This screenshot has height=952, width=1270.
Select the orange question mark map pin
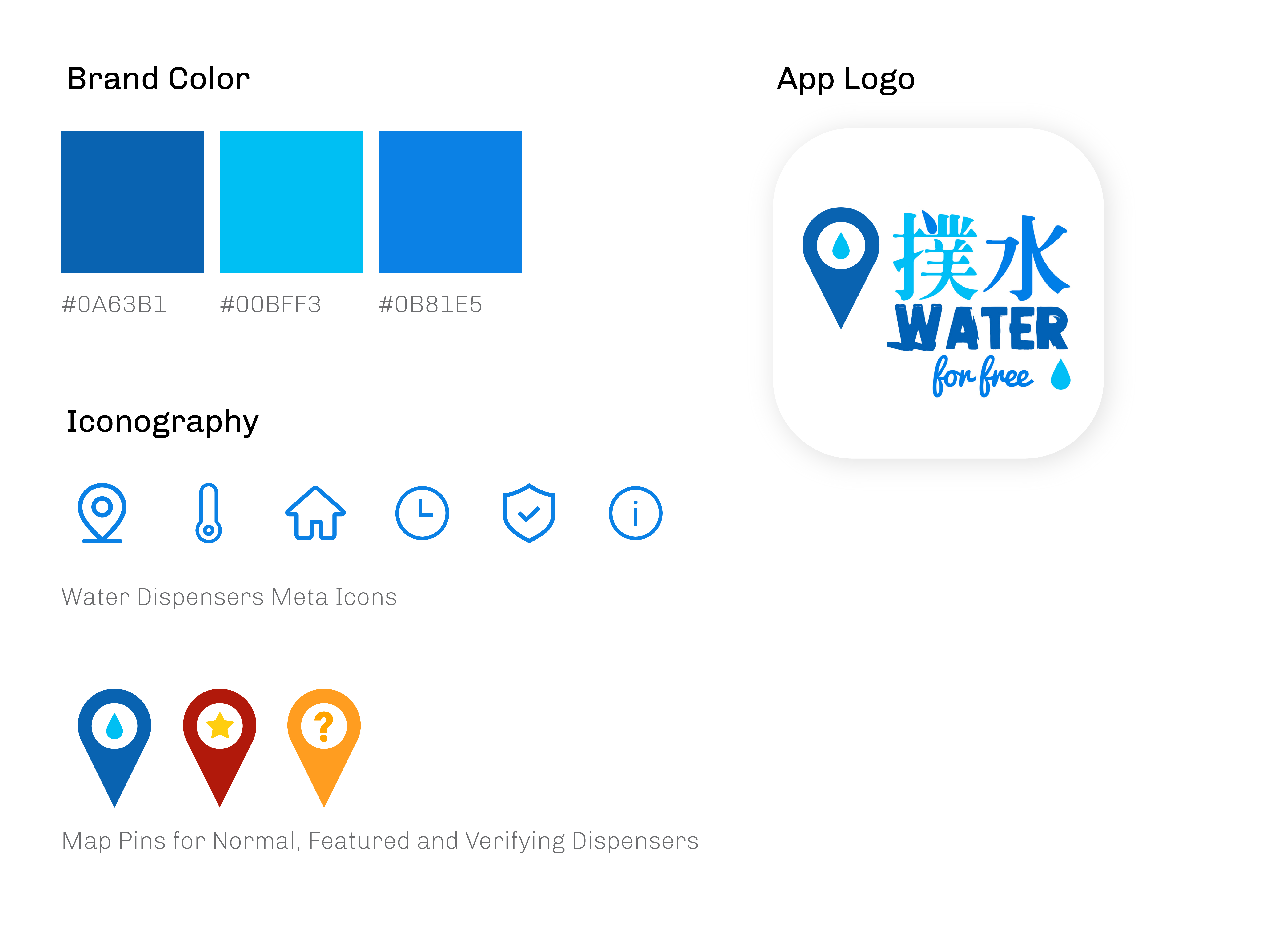click(324, 747)
